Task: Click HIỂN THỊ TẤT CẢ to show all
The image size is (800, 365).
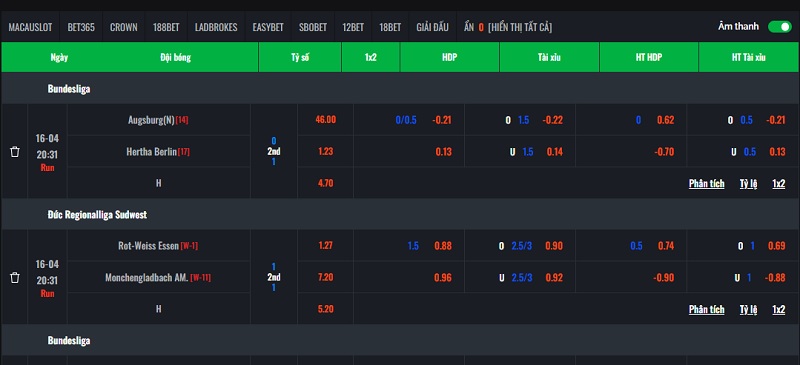Action: pyautogui.click(x=520, y=27)
